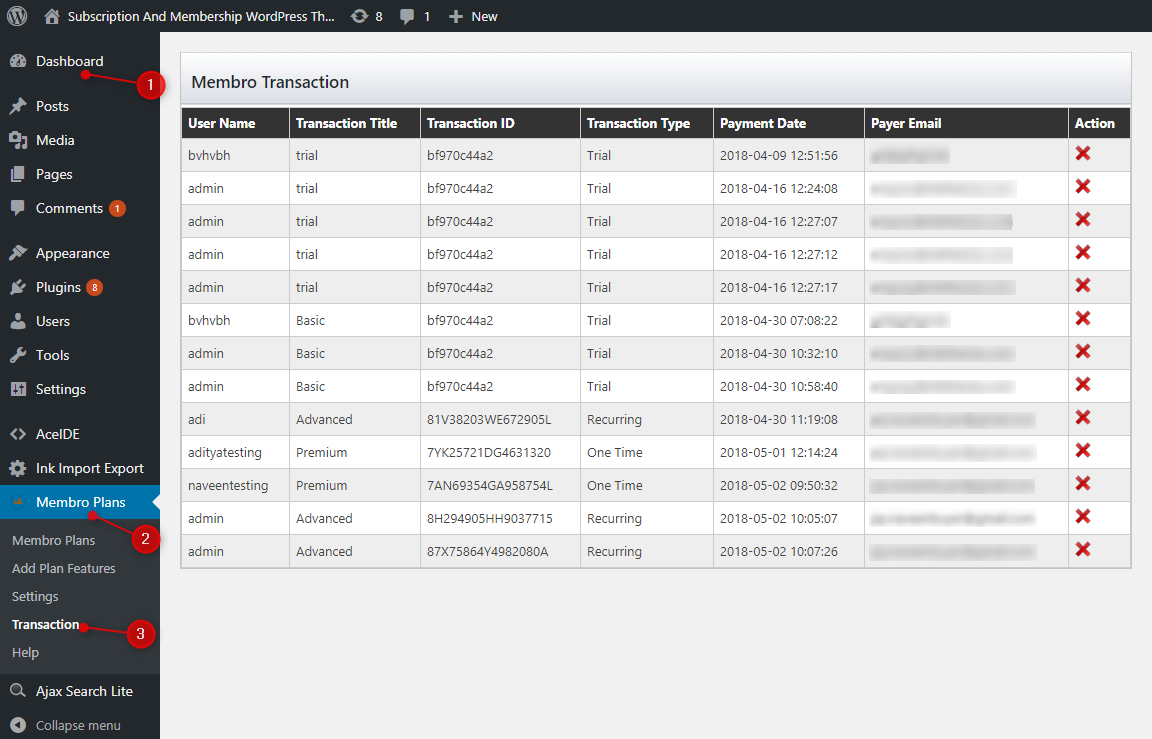
Task: Click the Posts pin icon
Action: click(x=18, y=106)
